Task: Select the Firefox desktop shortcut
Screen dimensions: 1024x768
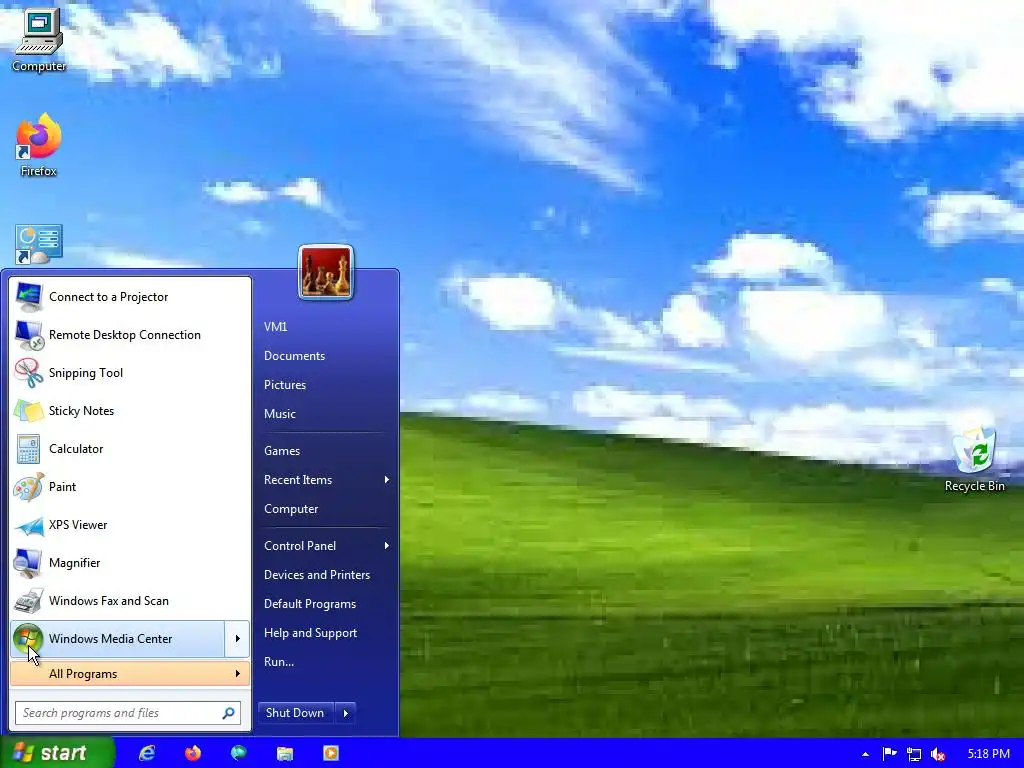Action: [39, 145]
